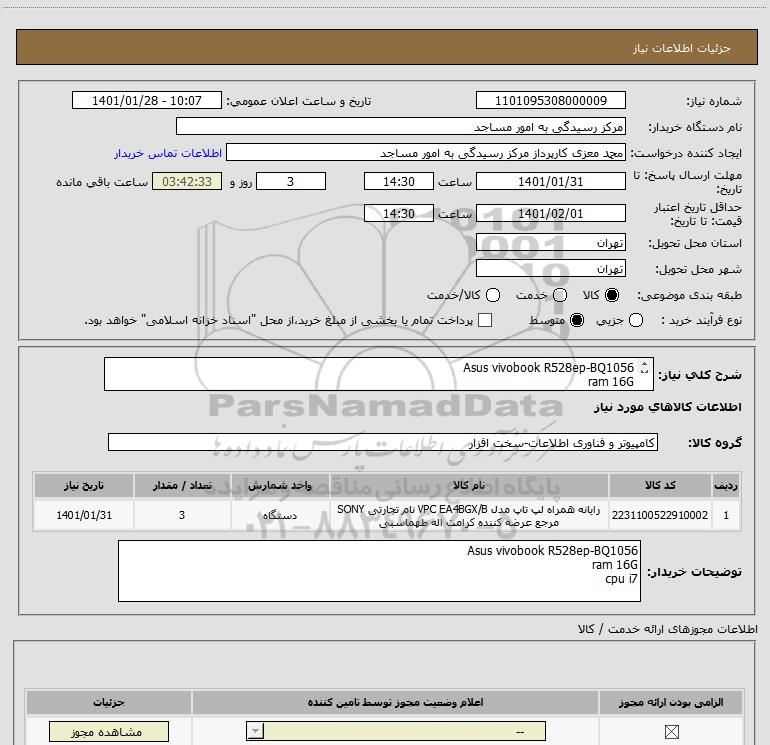
Task: Click the شماره نیاز field 1101095308000009
Action: (x=550, y=100)
